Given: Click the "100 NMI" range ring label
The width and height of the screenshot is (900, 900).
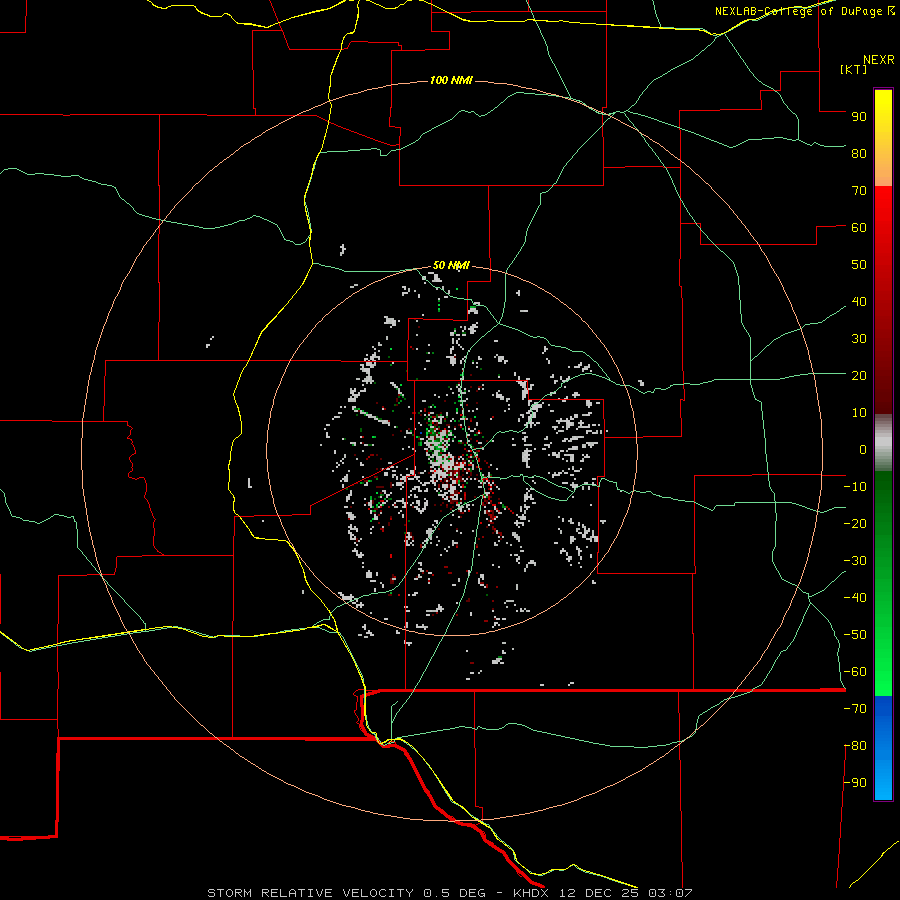Looking at the screenshot, I should (x=451, y=80).
